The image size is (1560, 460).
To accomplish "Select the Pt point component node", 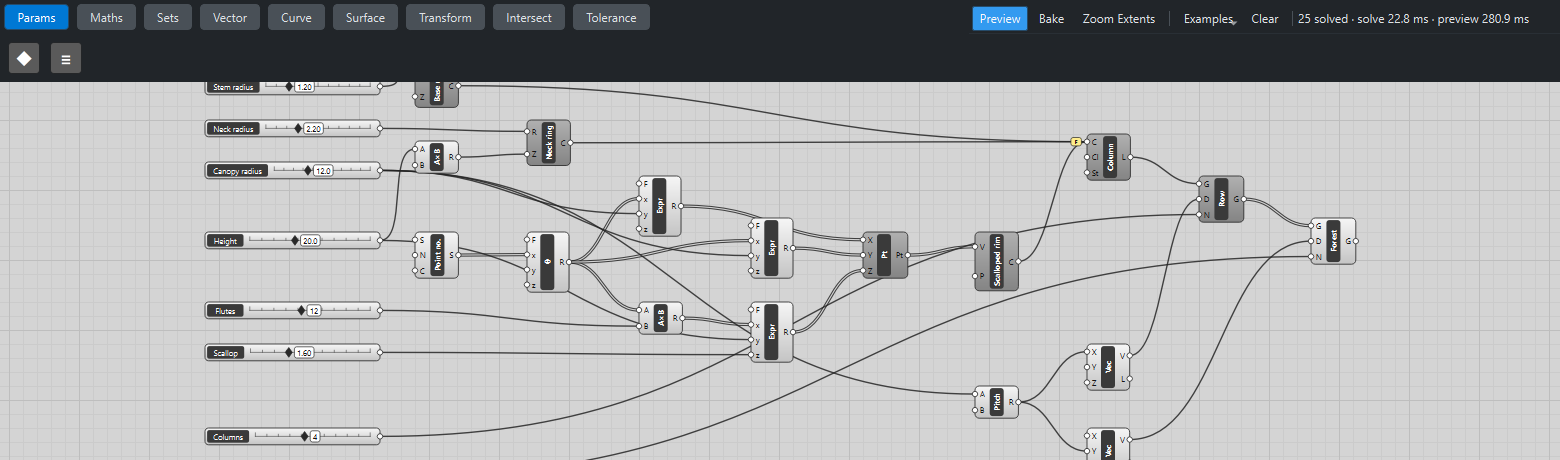I will tap(884, 255).
